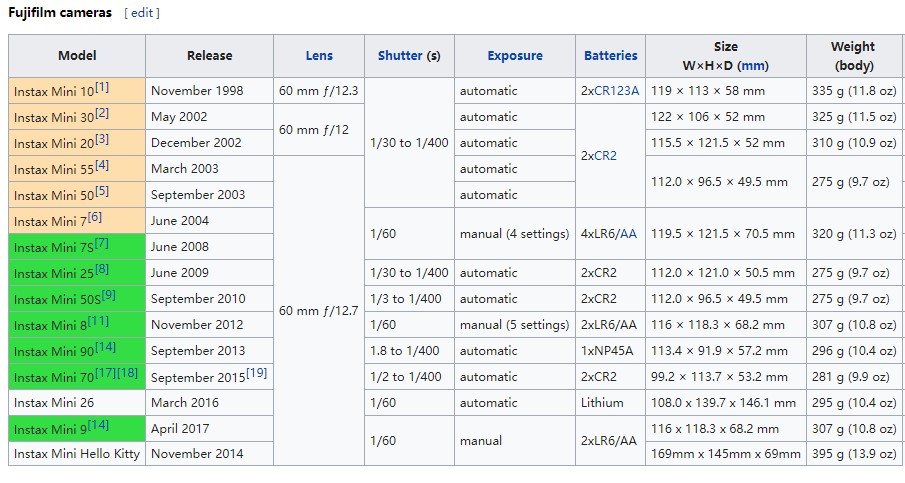Open reference [14] next to Instax Mini 9
The image size is (905, 483).
[x=98, y=425]
